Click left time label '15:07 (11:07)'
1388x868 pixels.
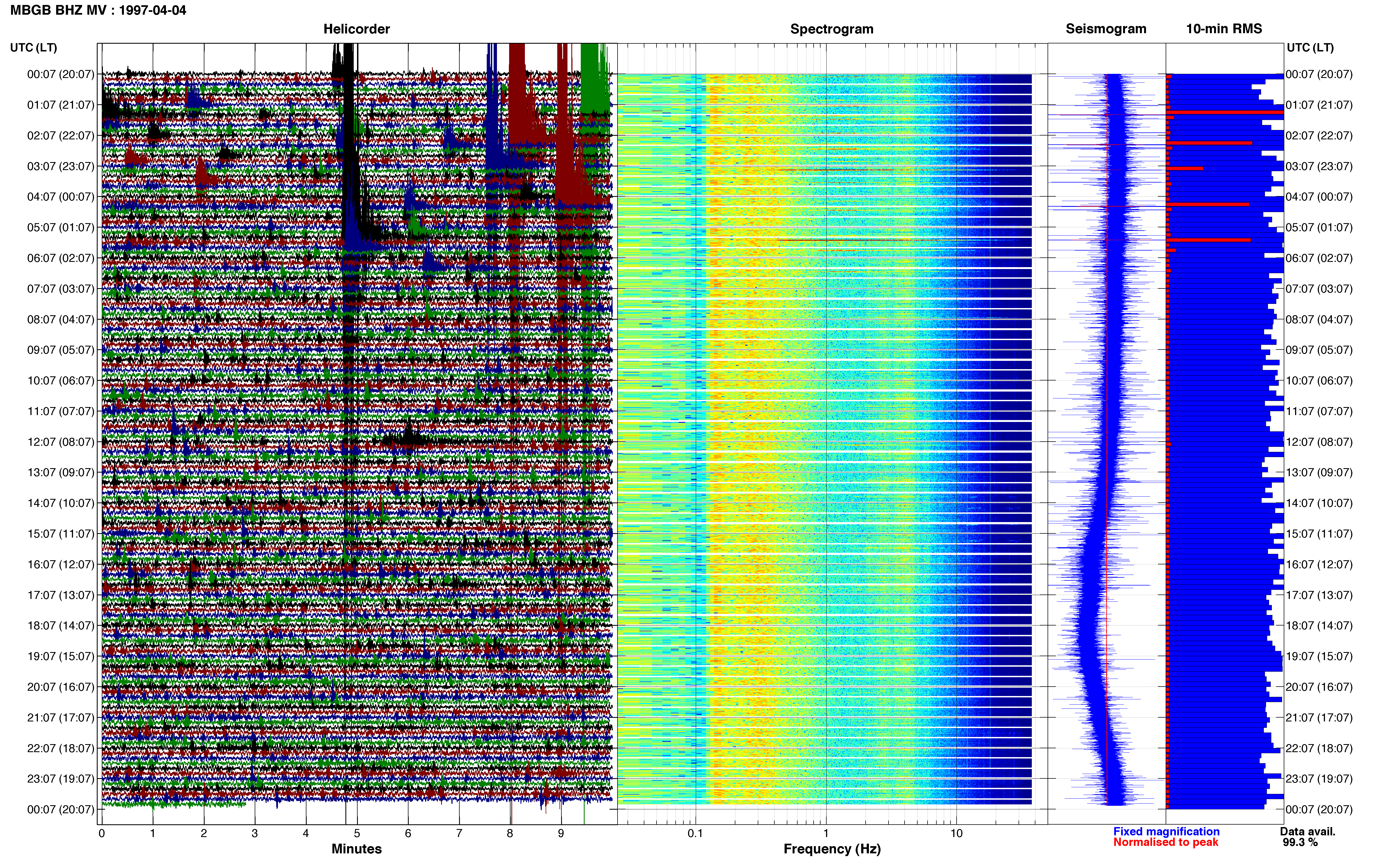point(61,534)
